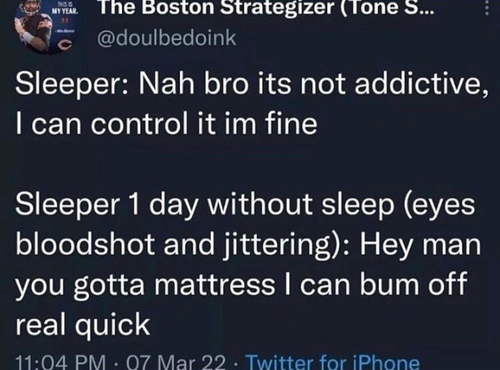Click the word "mattress" in the tweet
The image size is (500, 370).
pos(214,284)
